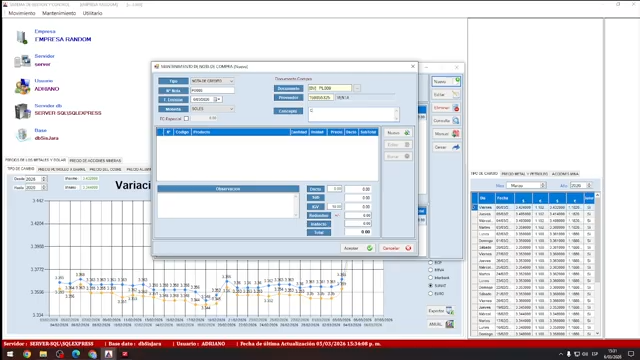Click the Cancelar button

[396, 248]
